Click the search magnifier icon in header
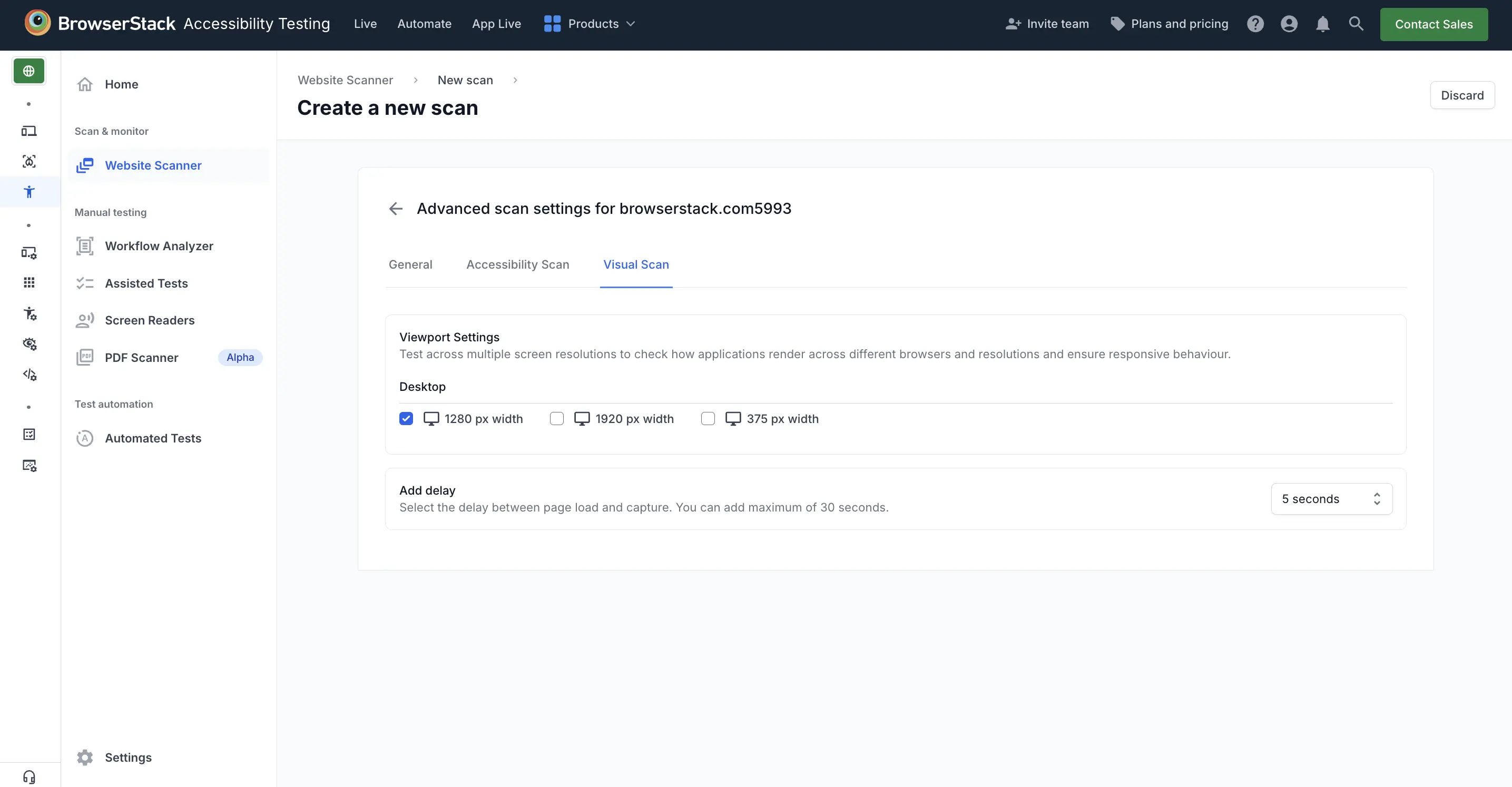The width and height of the screenshot is (1512, 787). (1356, 24)
